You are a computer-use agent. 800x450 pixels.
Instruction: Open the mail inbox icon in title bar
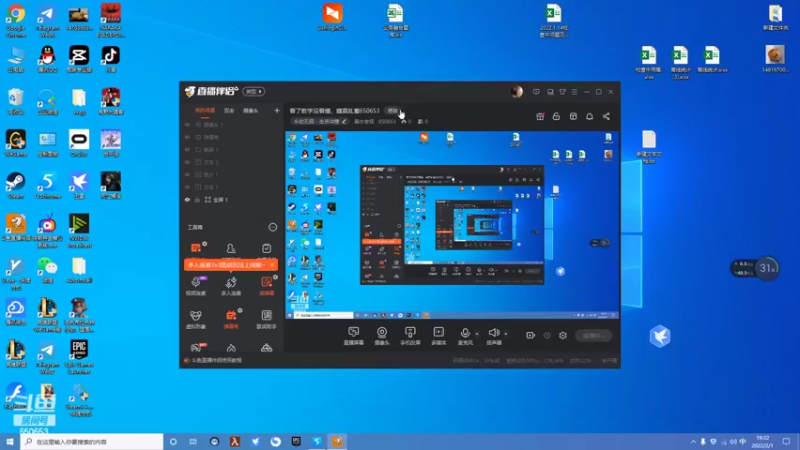point(550,92)
